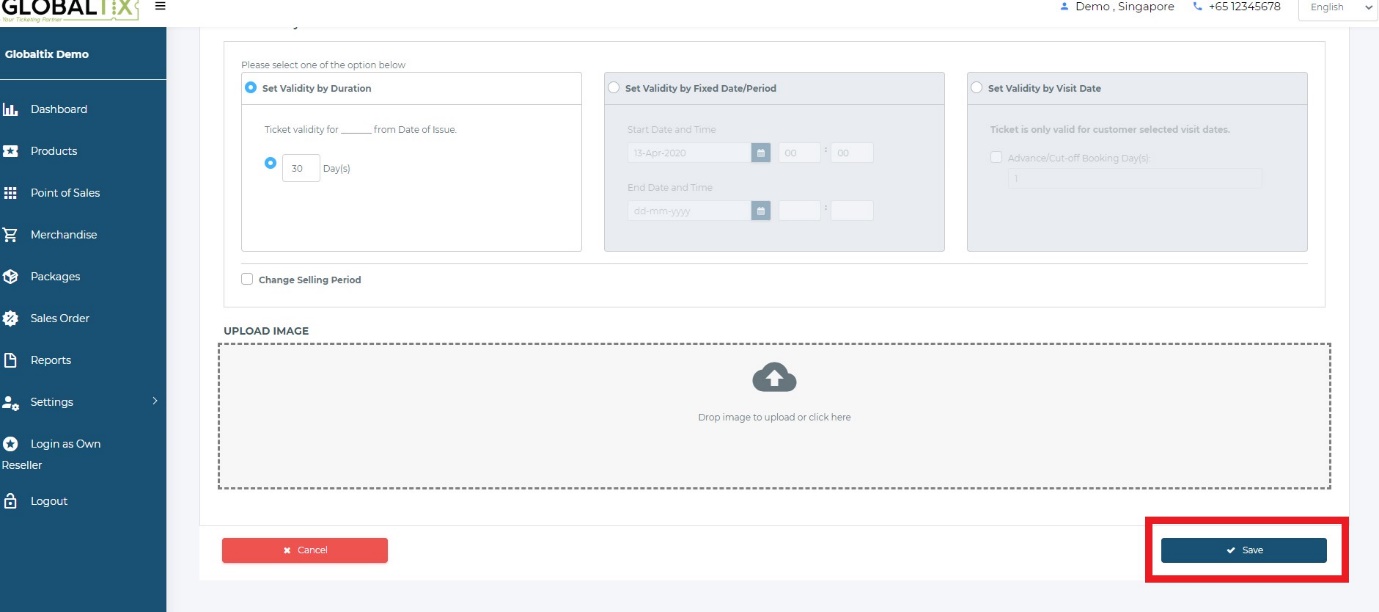Screen dimensions: 1379x612
Task: Click the cloud upload icon
Action: pyautogui.click(x=774, y=378)
